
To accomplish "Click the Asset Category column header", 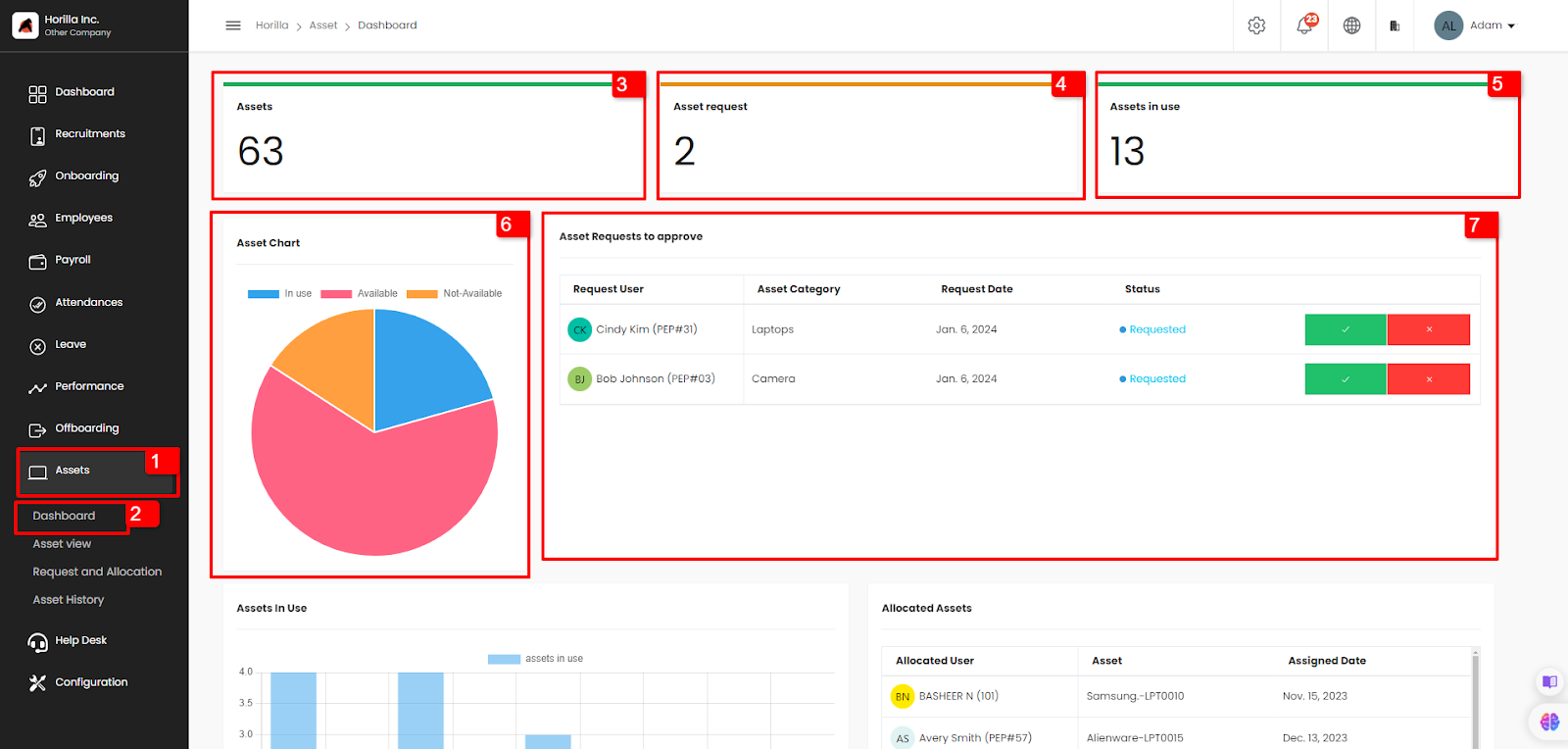I will point(799,289).
